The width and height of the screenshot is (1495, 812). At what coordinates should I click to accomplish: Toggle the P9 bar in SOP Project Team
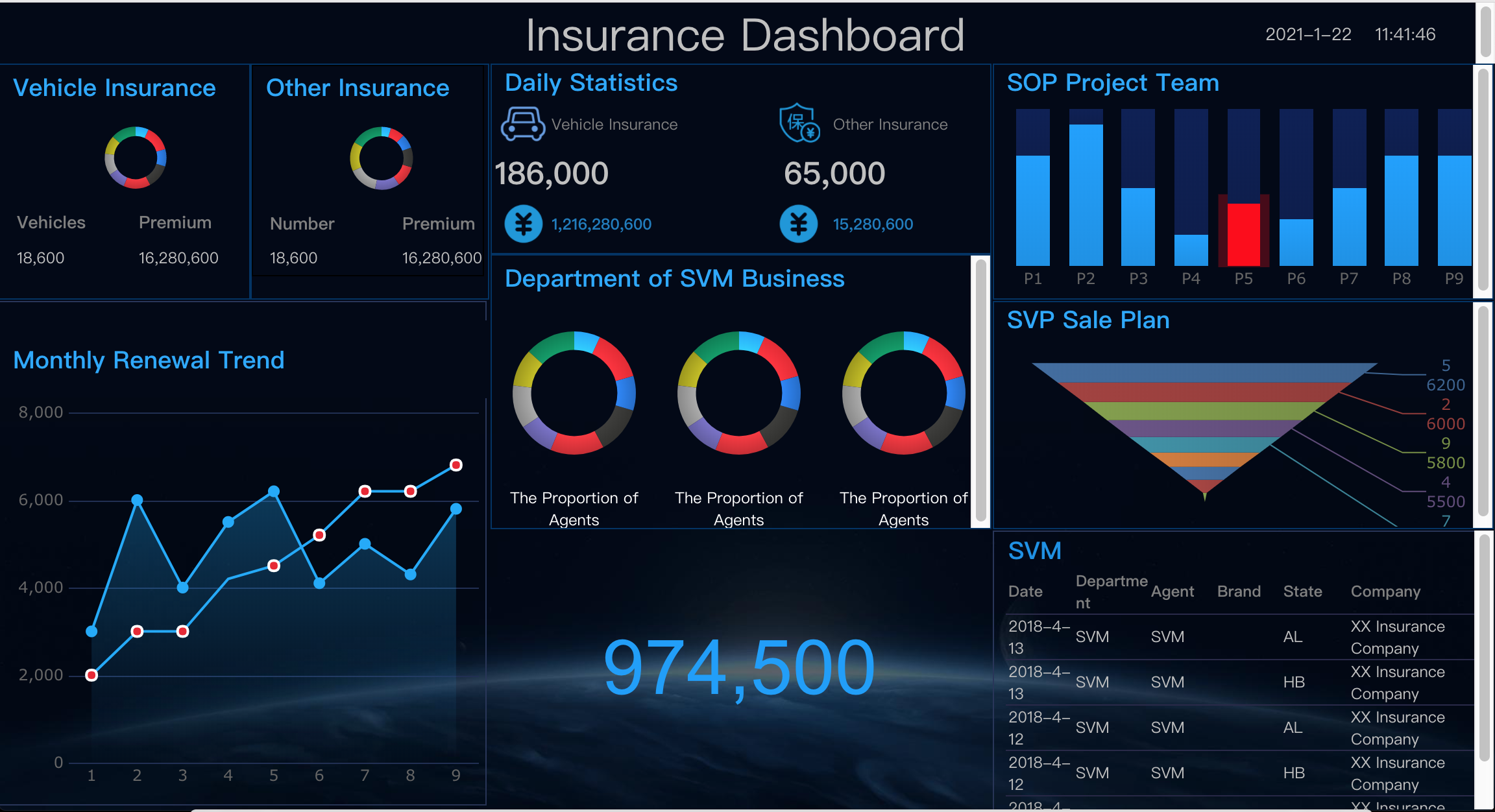(1453, 208)
